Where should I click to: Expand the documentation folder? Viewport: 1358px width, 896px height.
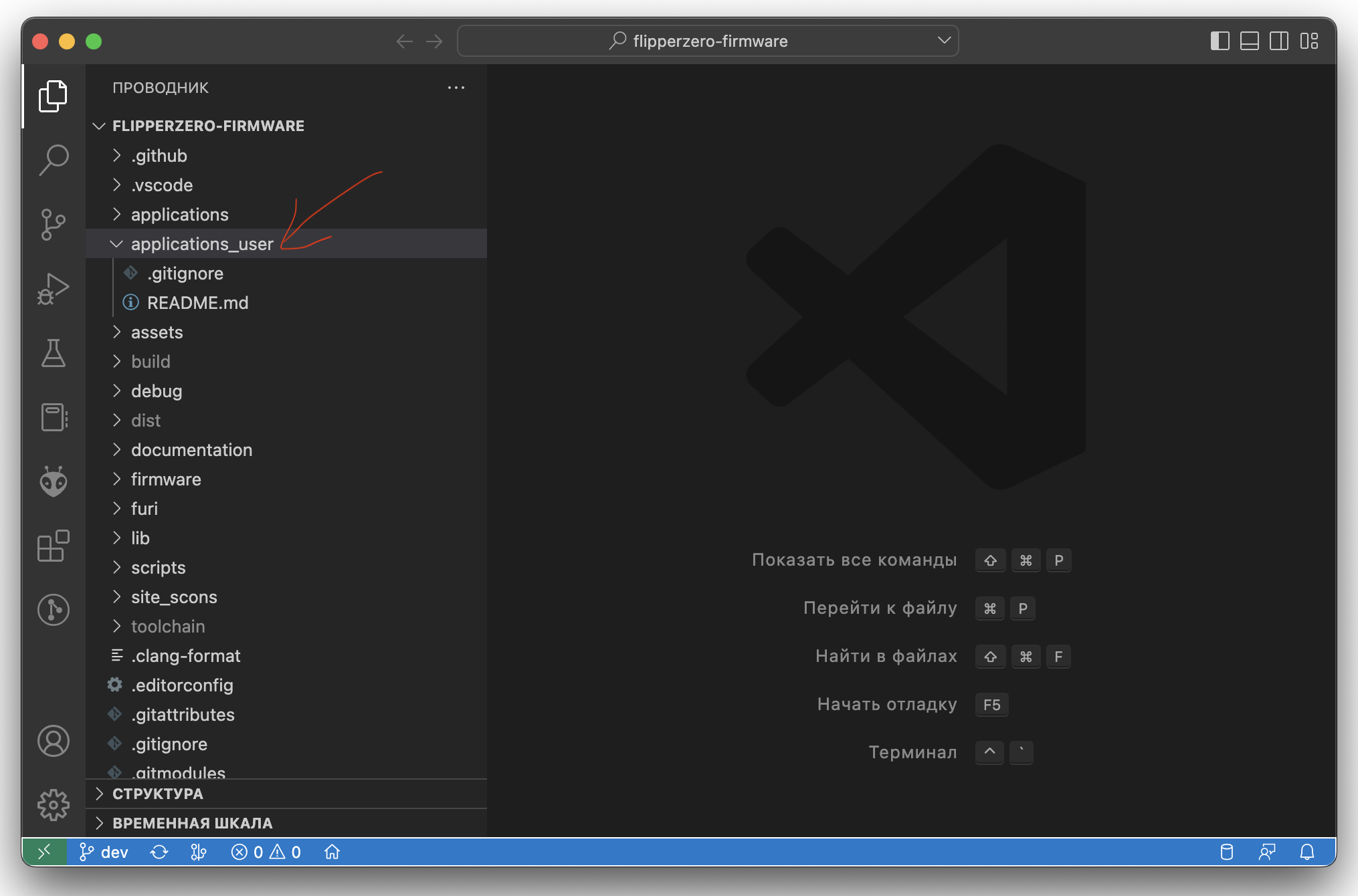[x=286, y=449]
